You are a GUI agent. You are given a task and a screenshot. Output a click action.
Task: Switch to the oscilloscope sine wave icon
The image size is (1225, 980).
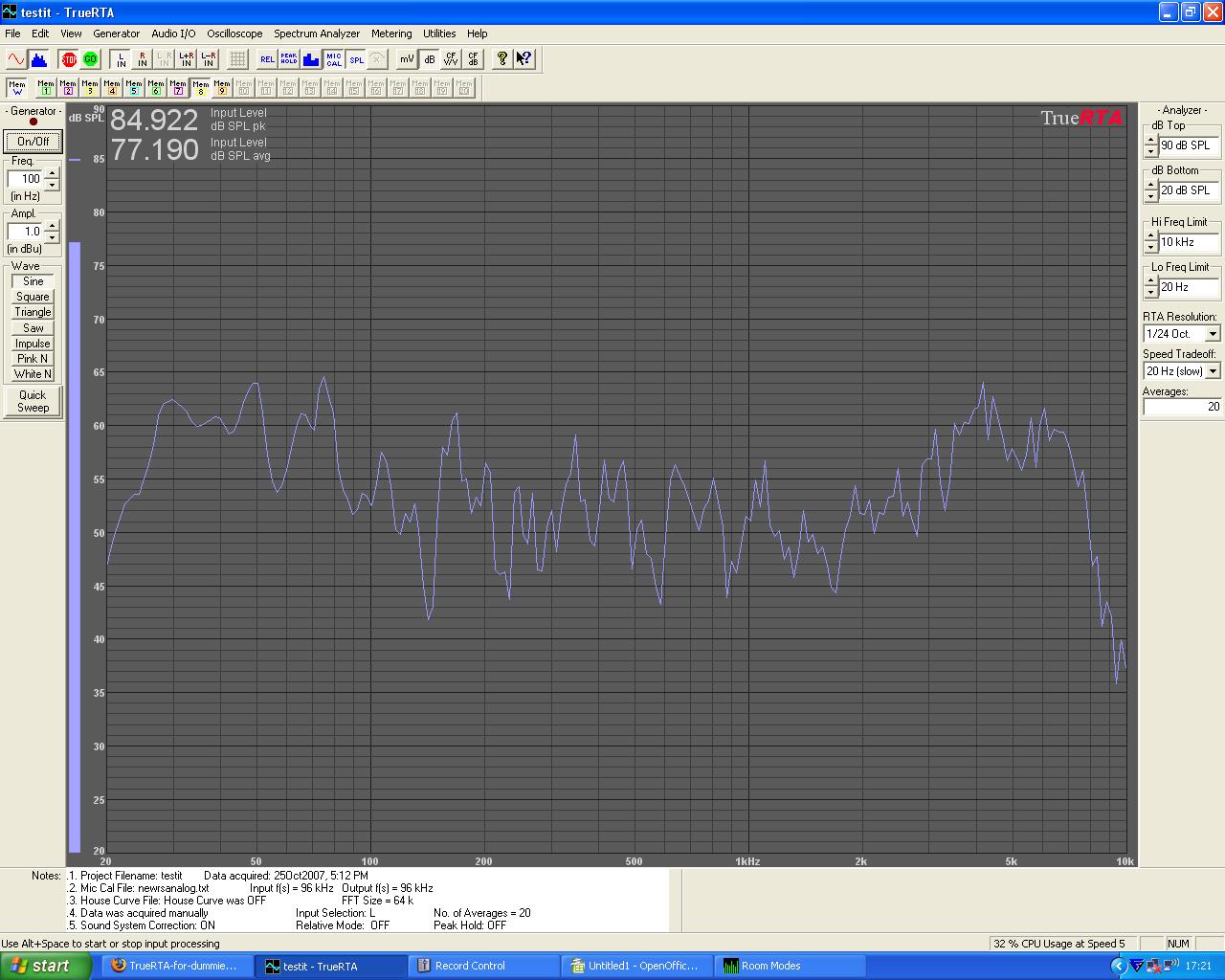pos(16,59)
